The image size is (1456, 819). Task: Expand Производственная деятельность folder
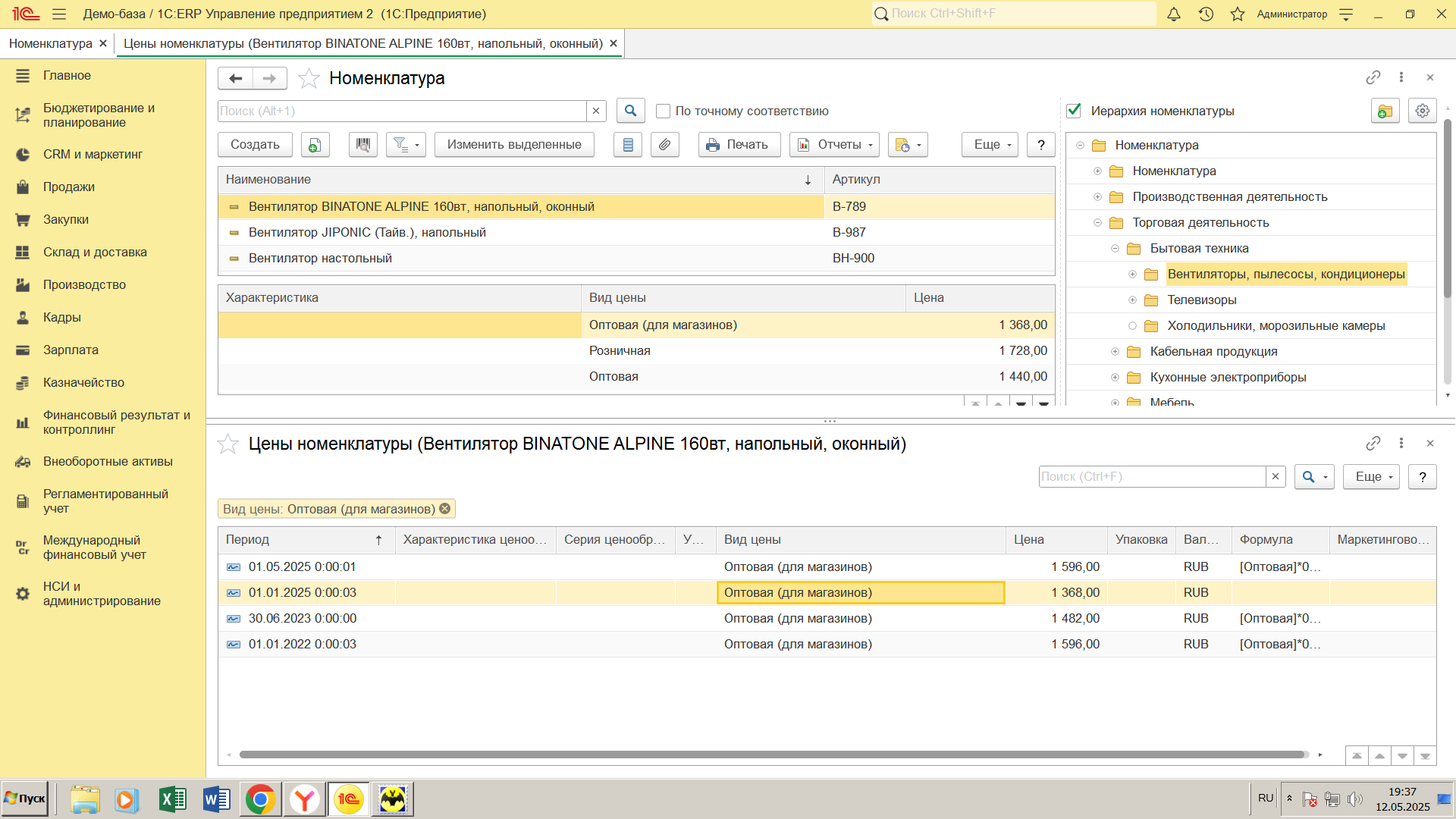(x=1097, y=197)
